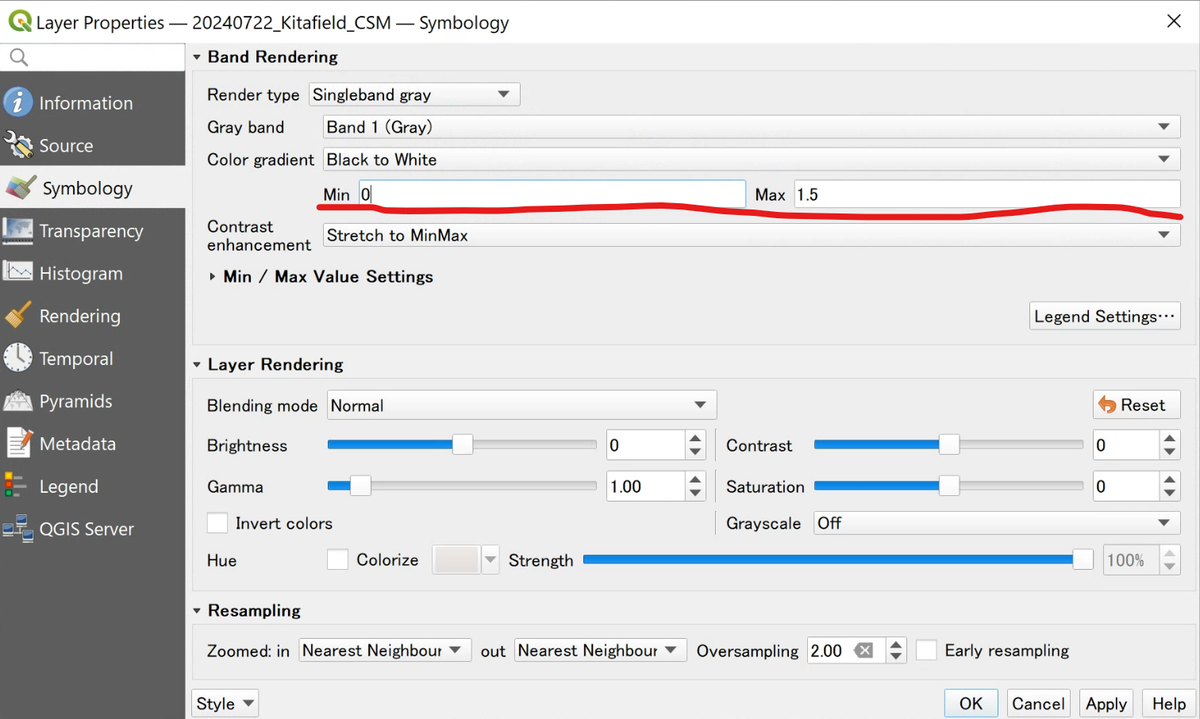Click the Cancel button

[1038, 704]
